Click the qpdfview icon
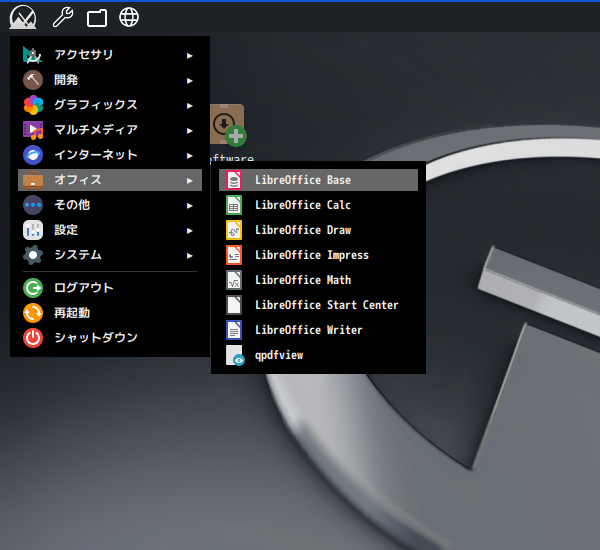600x550 pixels. pos(234,355)
